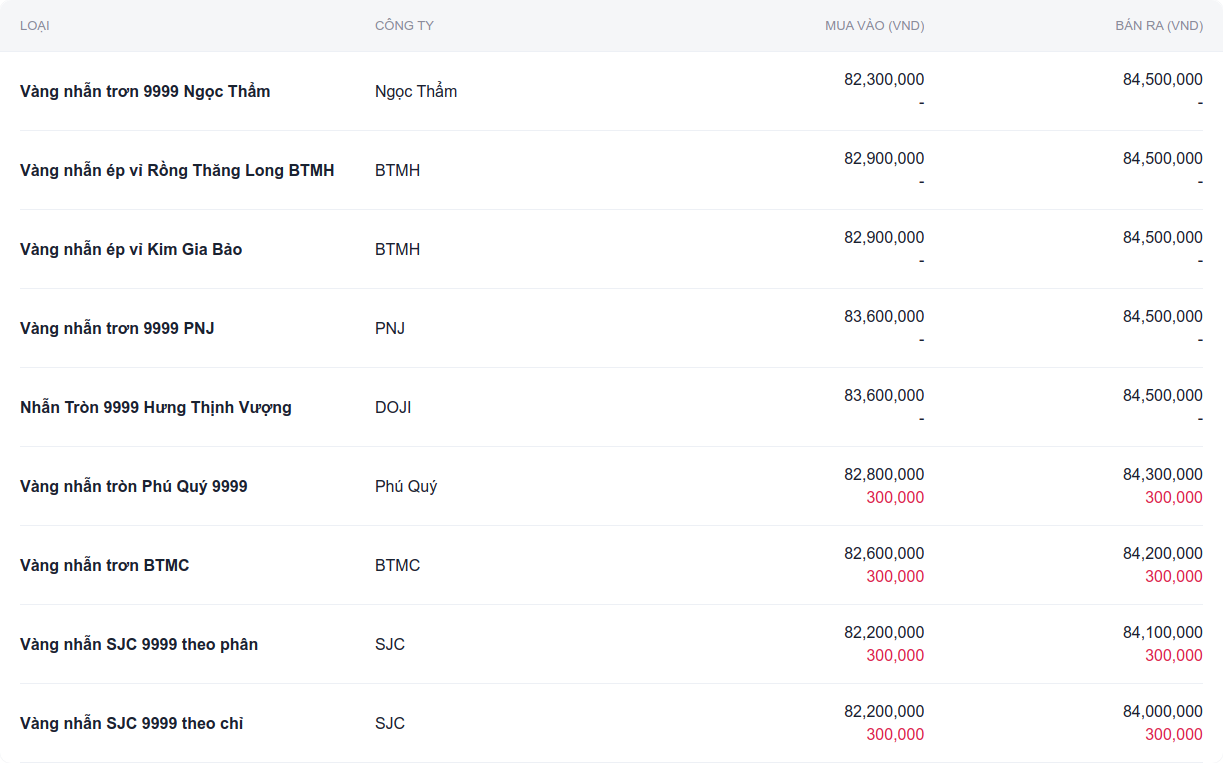
Task: Click the CÔNG TY column header
Action: click(x=404, y=26)
